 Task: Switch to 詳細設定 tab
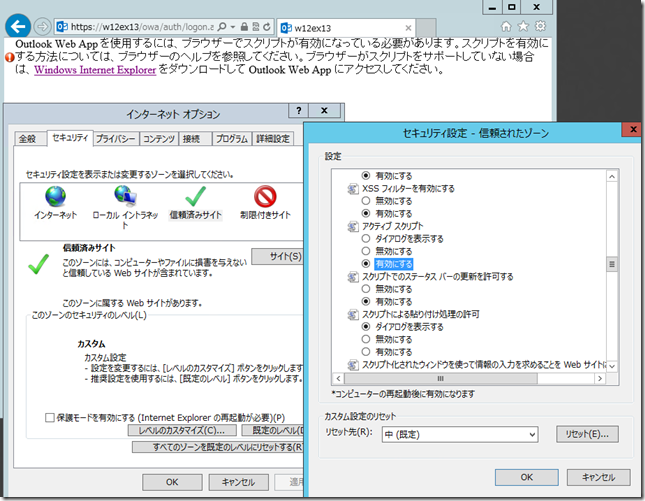[273, 139]
